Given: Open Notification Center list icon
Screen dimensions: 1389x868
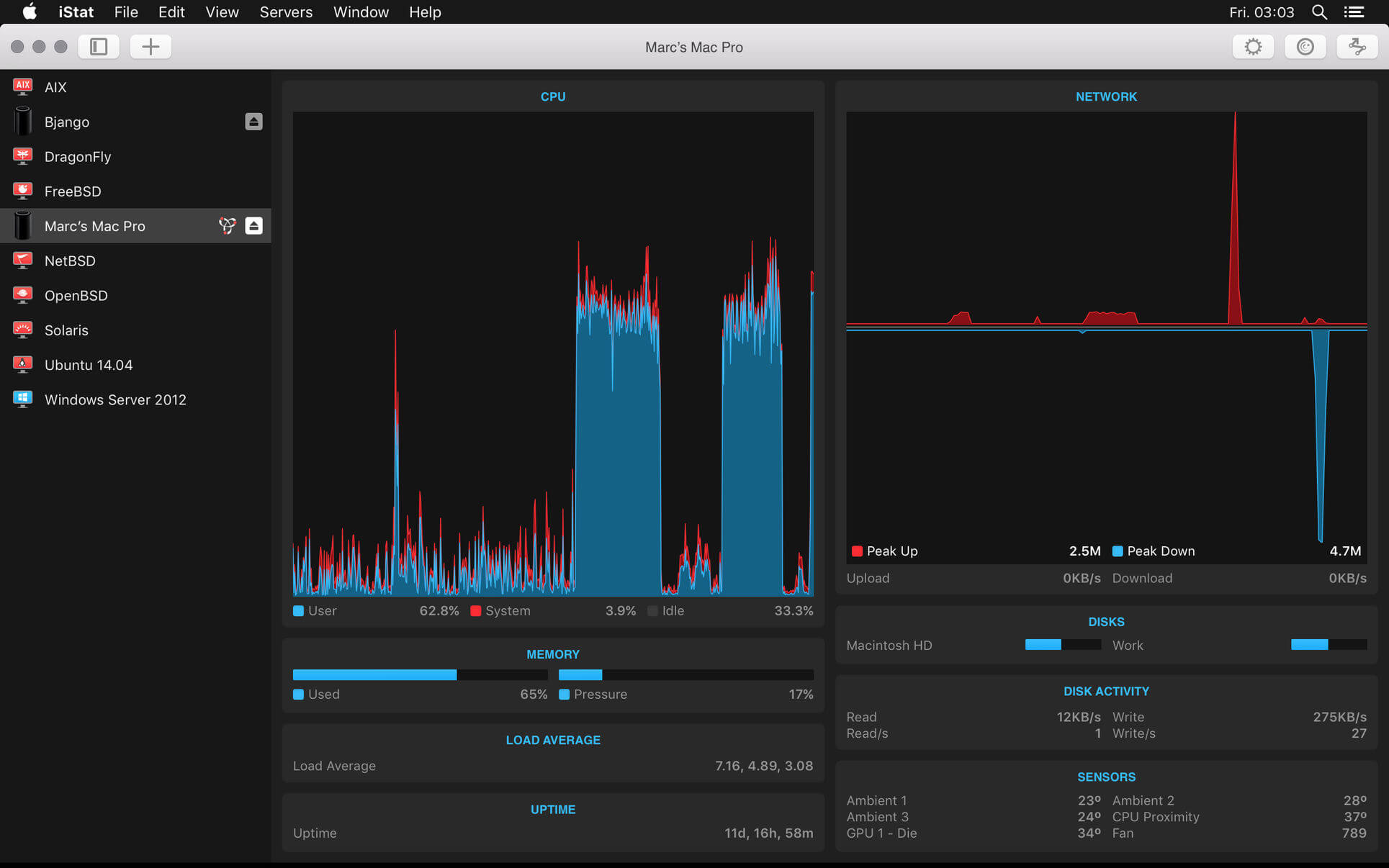Looking at the screenshot, I should click(1354, 12).
